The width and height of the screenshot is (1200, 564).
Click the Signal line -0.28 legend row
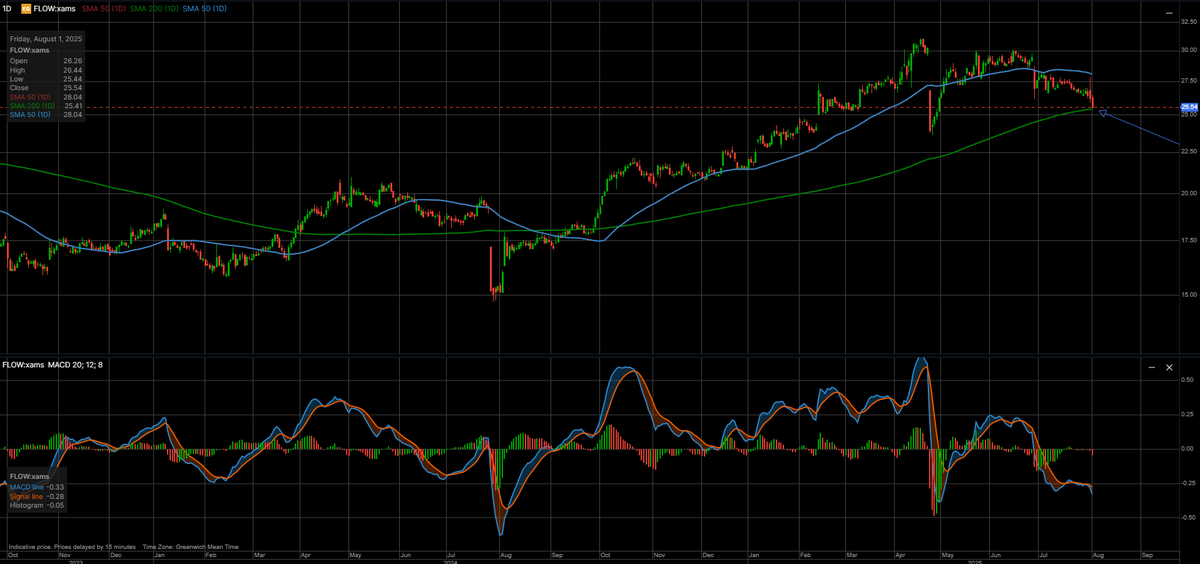pyautogui.click(x=36, y=496)
